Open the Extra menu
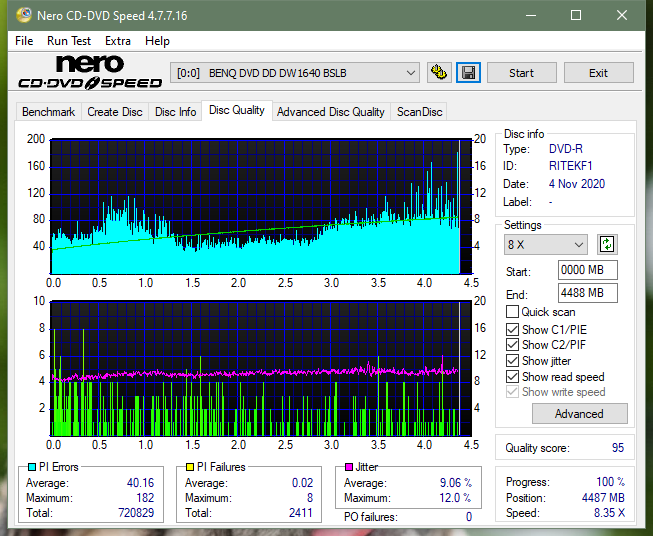This screenshot has height=536, width=653. pyautogui.click(x=118, y=41)
